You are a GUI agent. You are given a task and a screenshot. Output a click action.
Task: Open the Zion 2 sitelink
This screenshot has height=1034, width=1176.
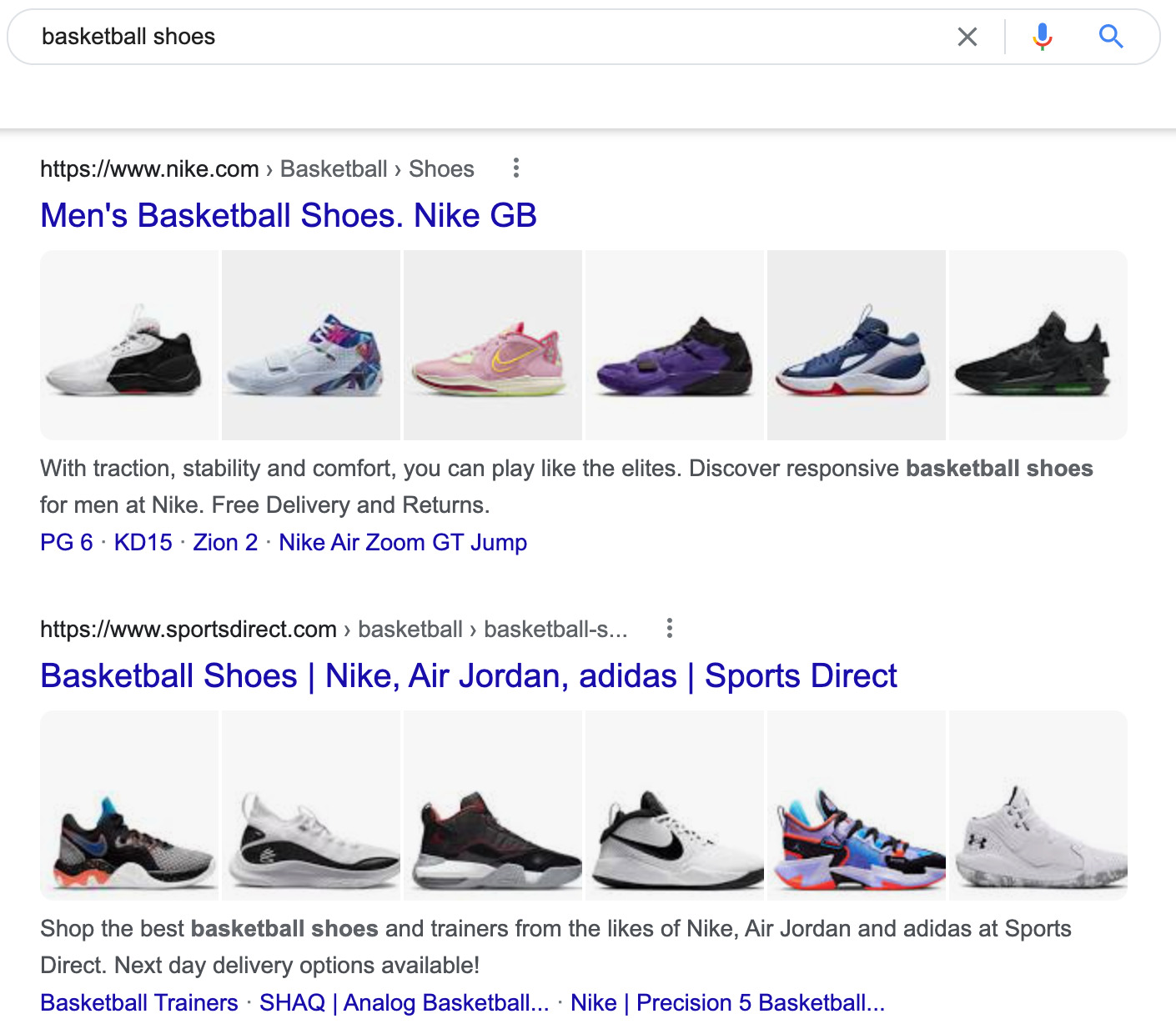point(224,542)
